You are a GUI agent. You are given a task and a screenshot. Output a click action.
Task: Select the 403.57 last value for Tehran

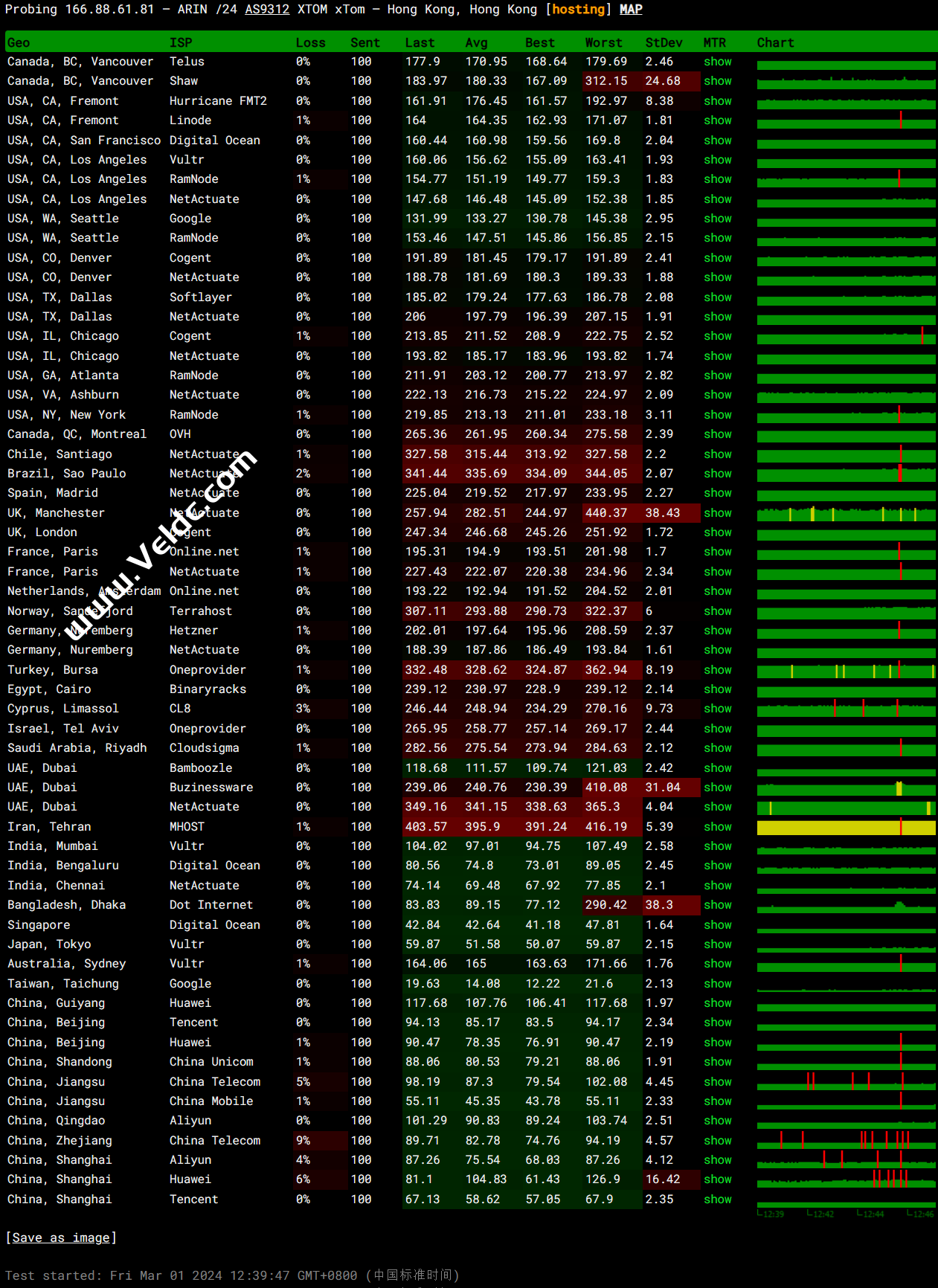426,827
